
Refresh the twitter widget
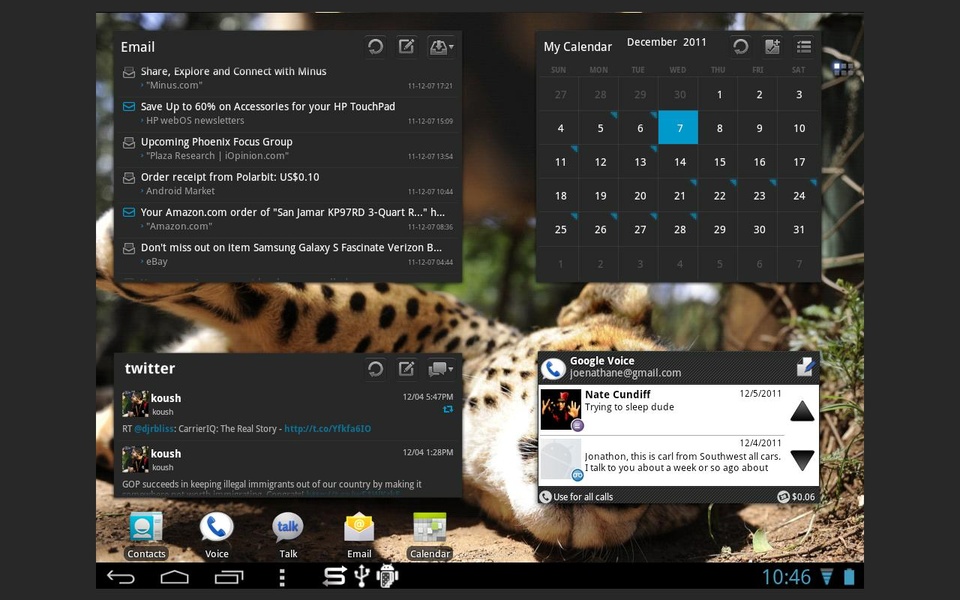click(x=375, y=369)
